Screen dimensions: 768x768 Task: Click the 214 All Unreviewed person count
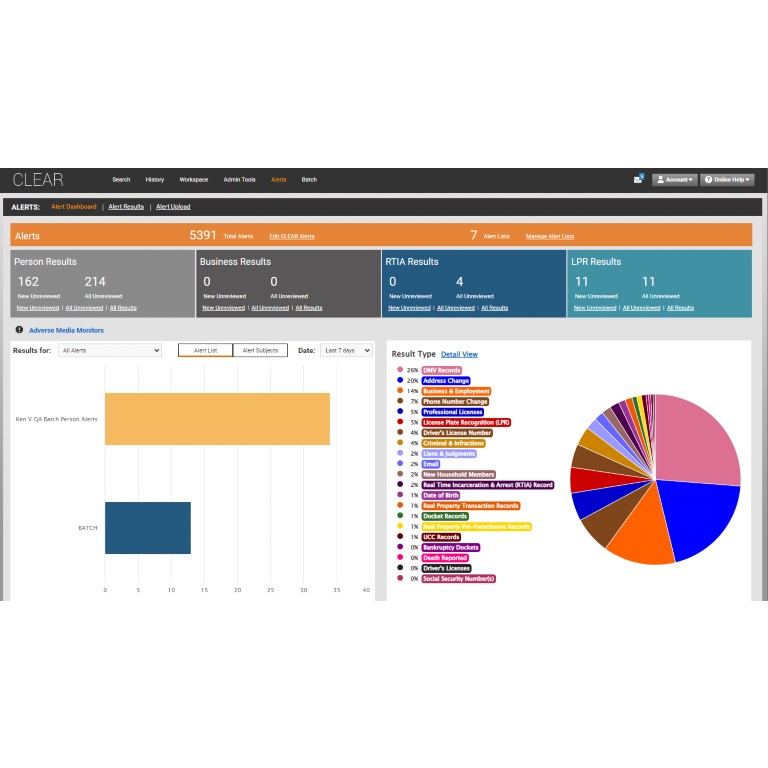point(95,282)
